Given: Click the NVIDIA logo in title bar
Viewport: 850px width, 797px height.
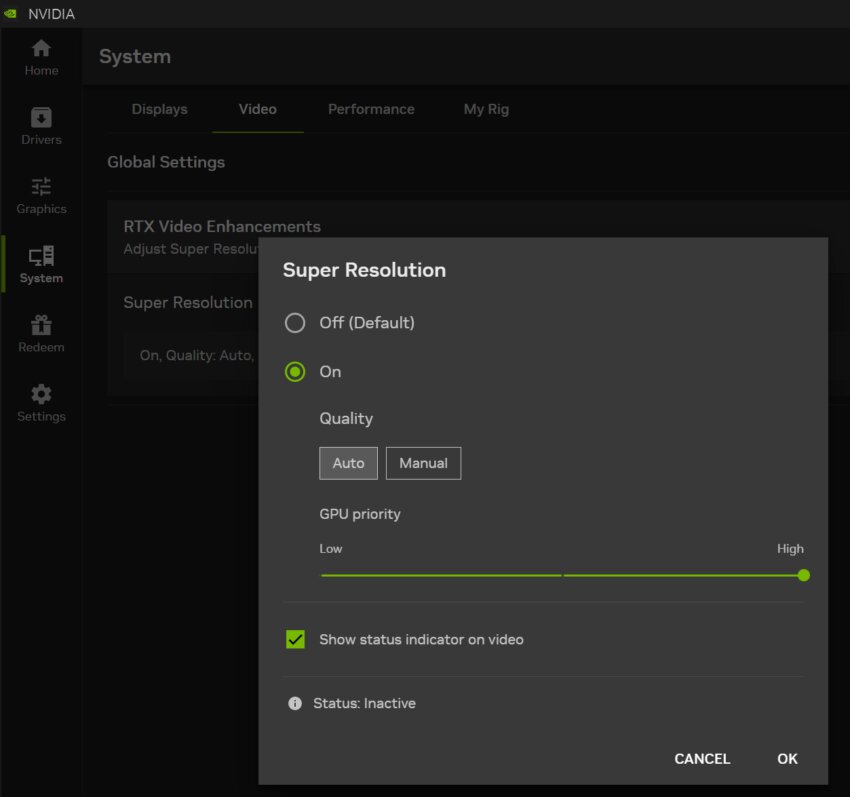Looking at the screenshot, I should coord(14,13).
